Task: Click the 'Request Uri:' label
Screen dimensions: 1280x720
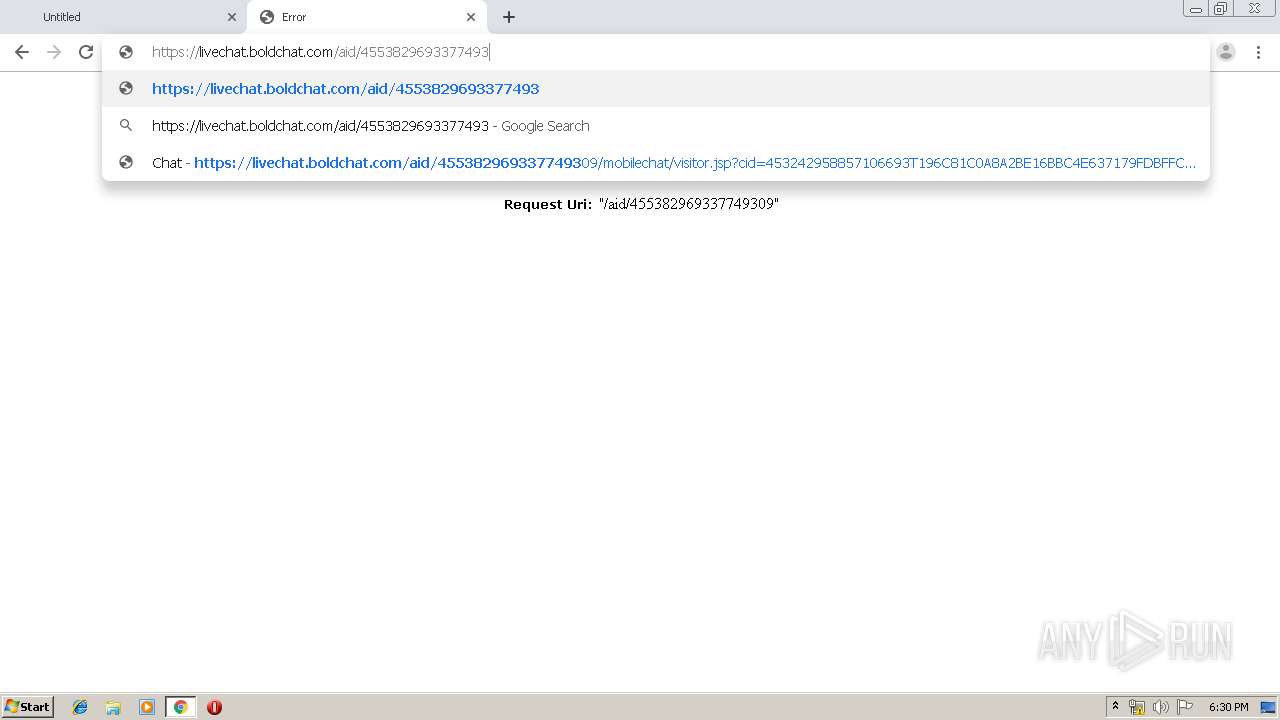Action: coord(548,204)
